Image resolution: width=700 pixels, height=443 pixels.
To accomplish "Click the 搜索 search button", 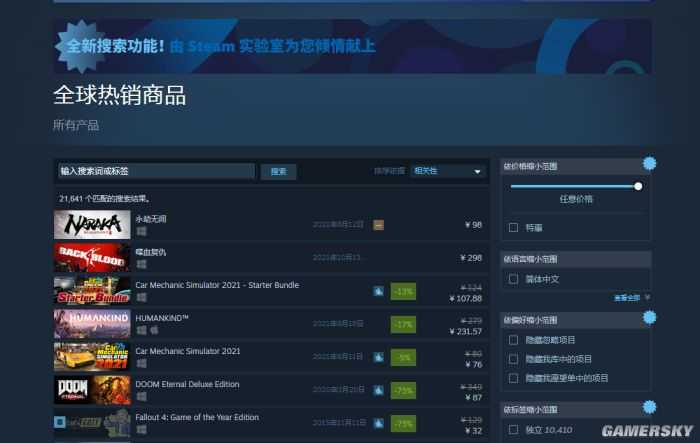I will tap(279, 171).
